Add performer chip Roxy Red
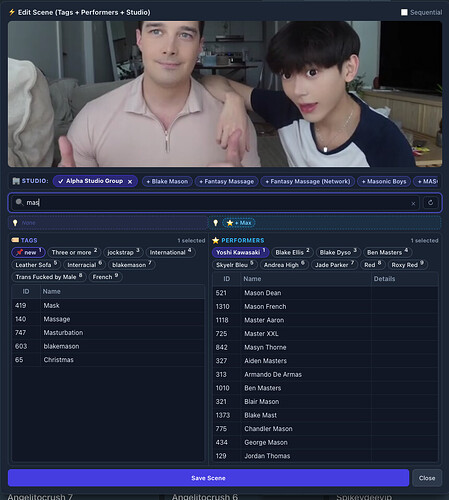Viewport: 449px width, 500px height. tap(407, 265)
